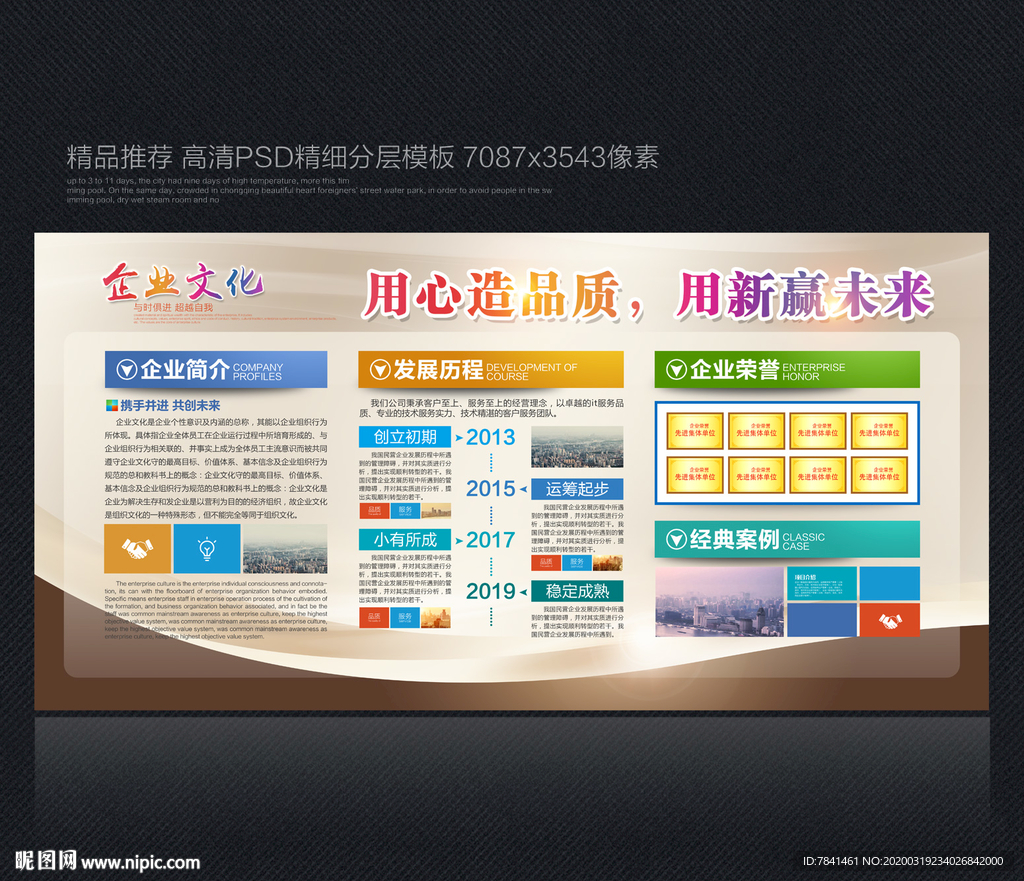The height and width of the screenshot is (881, 1024).
Task: Click the 2015 timeline year
Action: [x=490, y=489]
